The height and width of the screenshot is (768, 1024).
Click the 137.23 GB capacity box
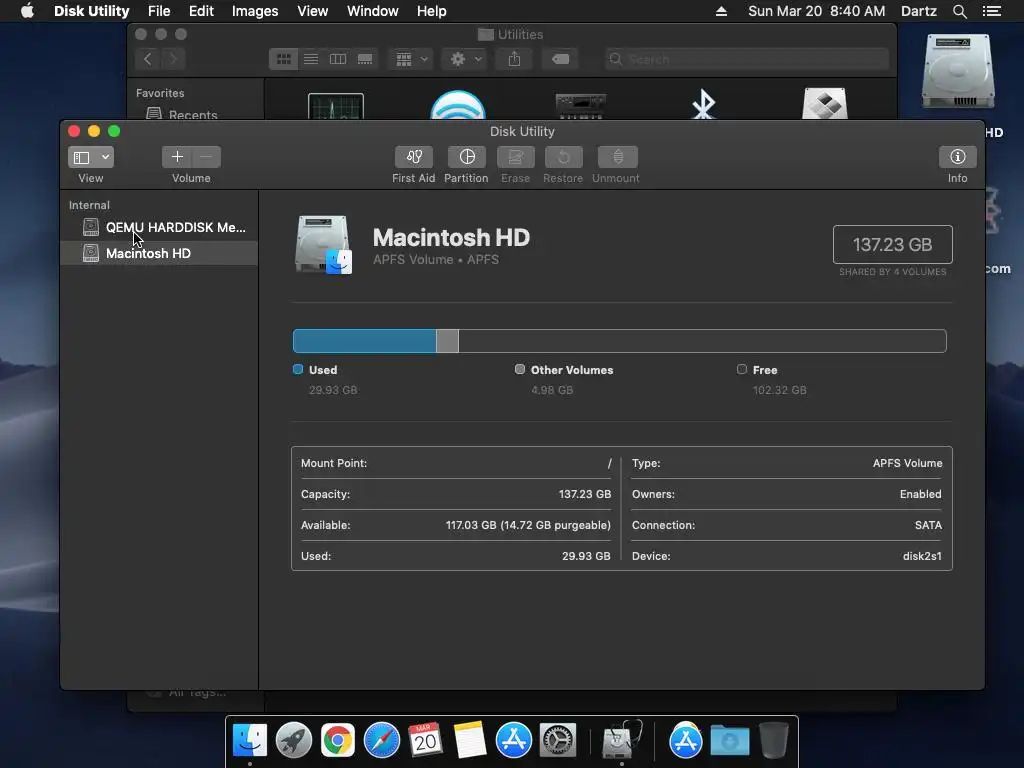892,244
